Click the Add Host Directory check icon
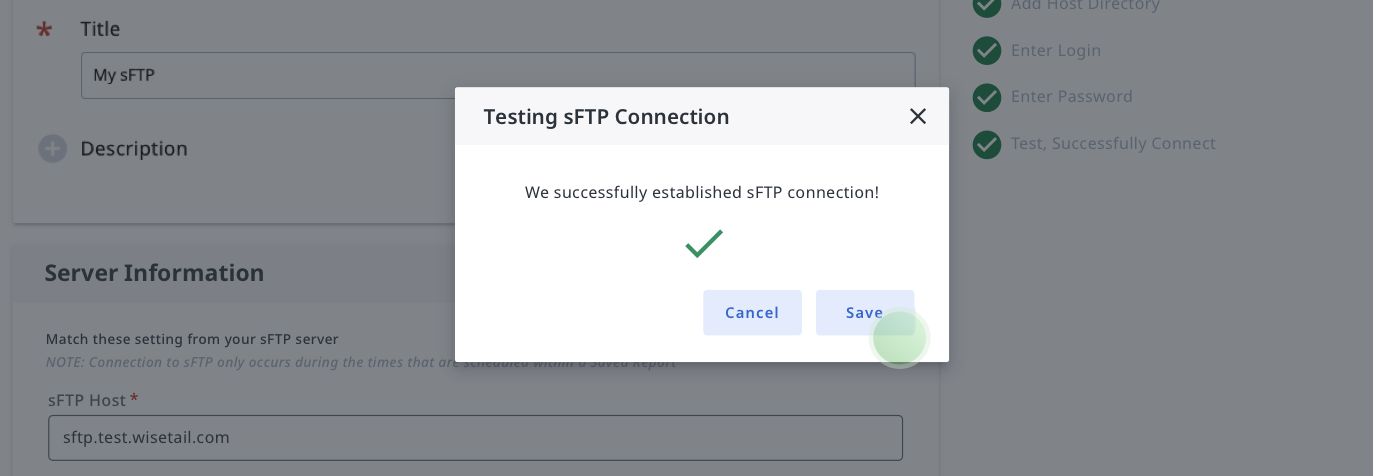 987,5
